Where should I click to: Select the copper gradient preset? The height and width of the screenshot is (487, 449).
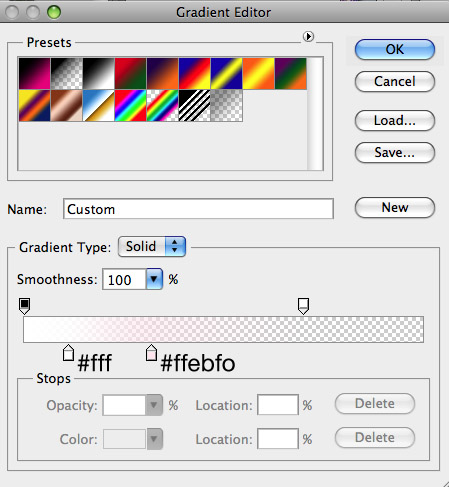[x=67, y=105]
